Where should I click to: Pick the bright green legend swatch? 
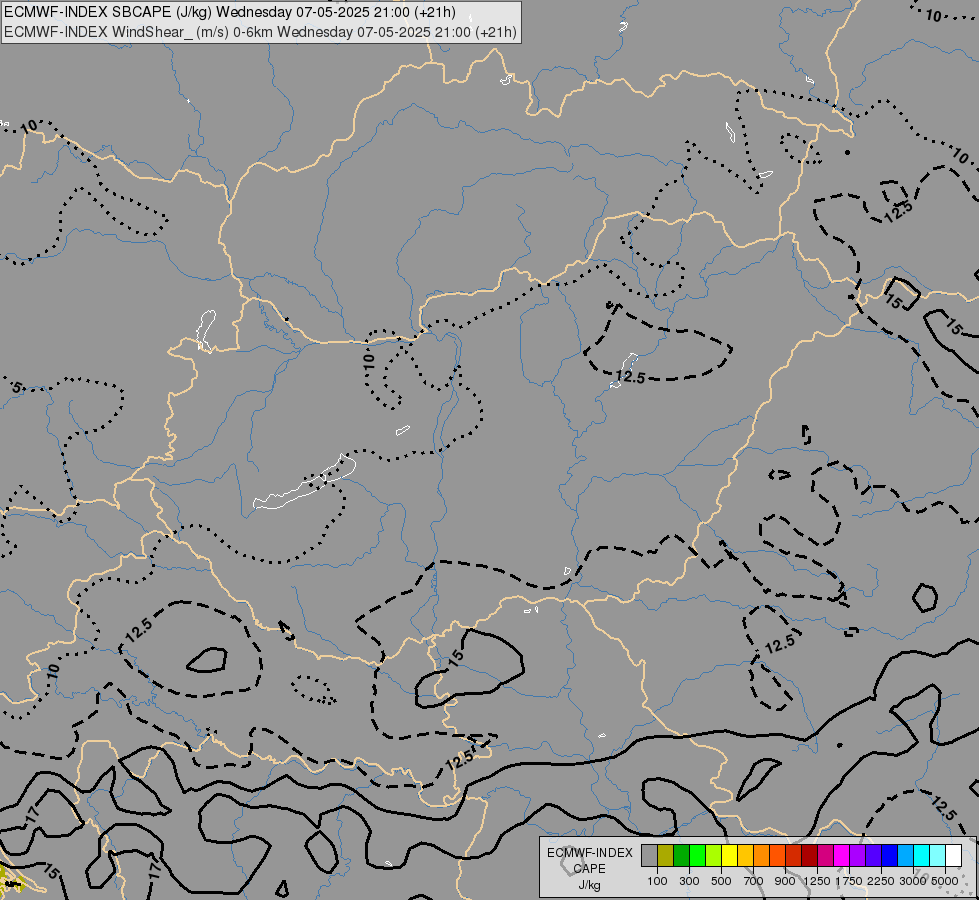(x=697, y=855)
